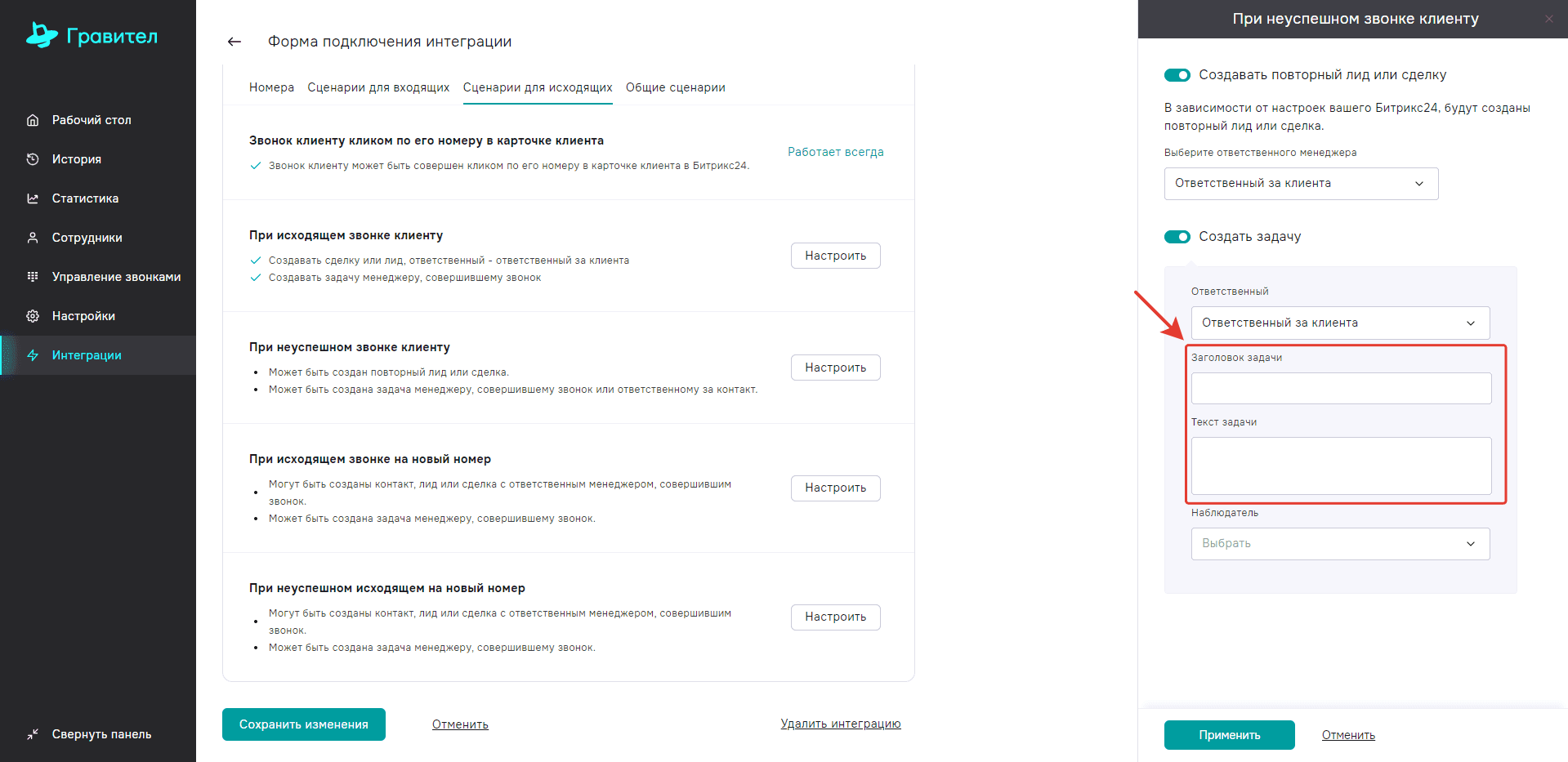This screenshot has width=1568, height=762.
Task: Click the История clock icon
Action: (x=33, y=159)
